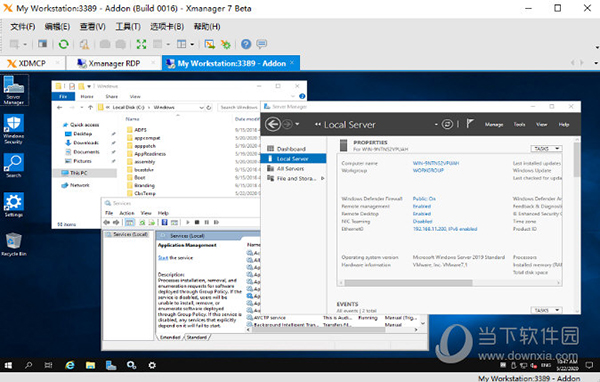Switch to the Standard tab in Services

[197, 337]
